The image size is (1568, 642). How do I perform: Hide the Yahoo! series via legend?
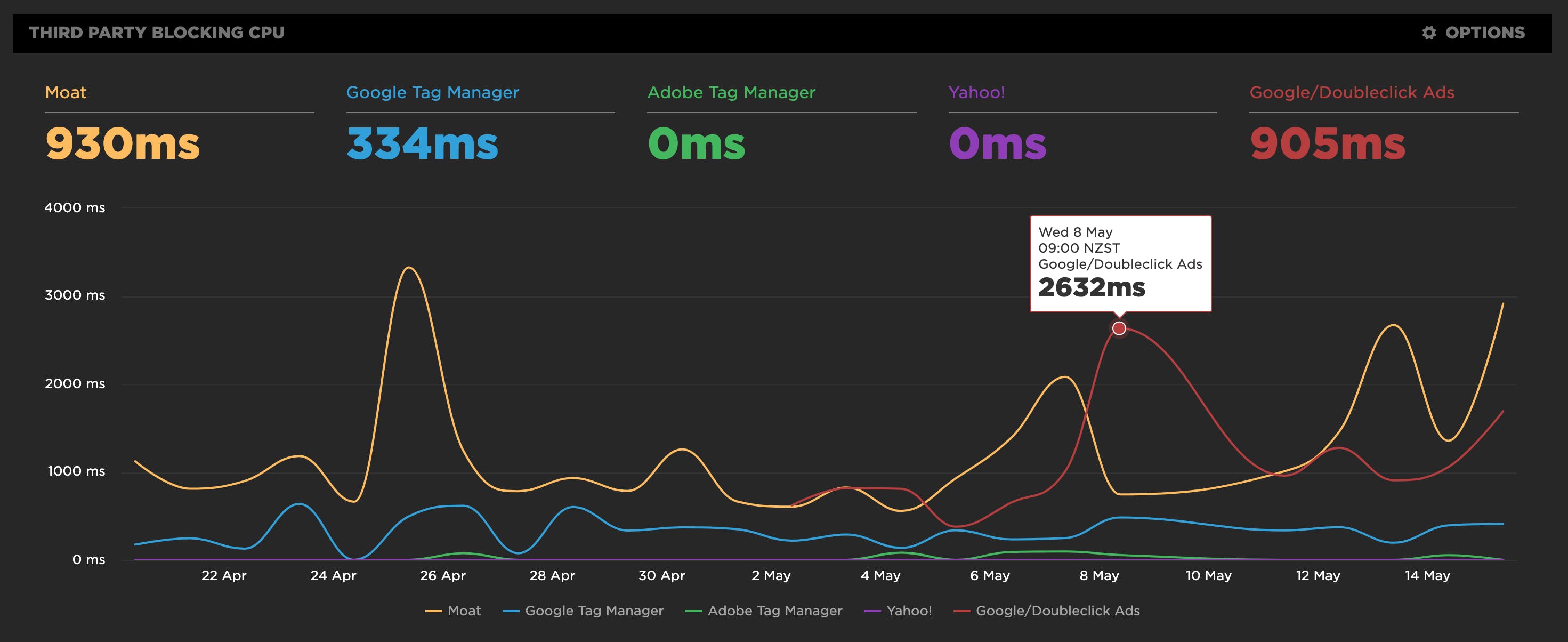tap(909, 611)
